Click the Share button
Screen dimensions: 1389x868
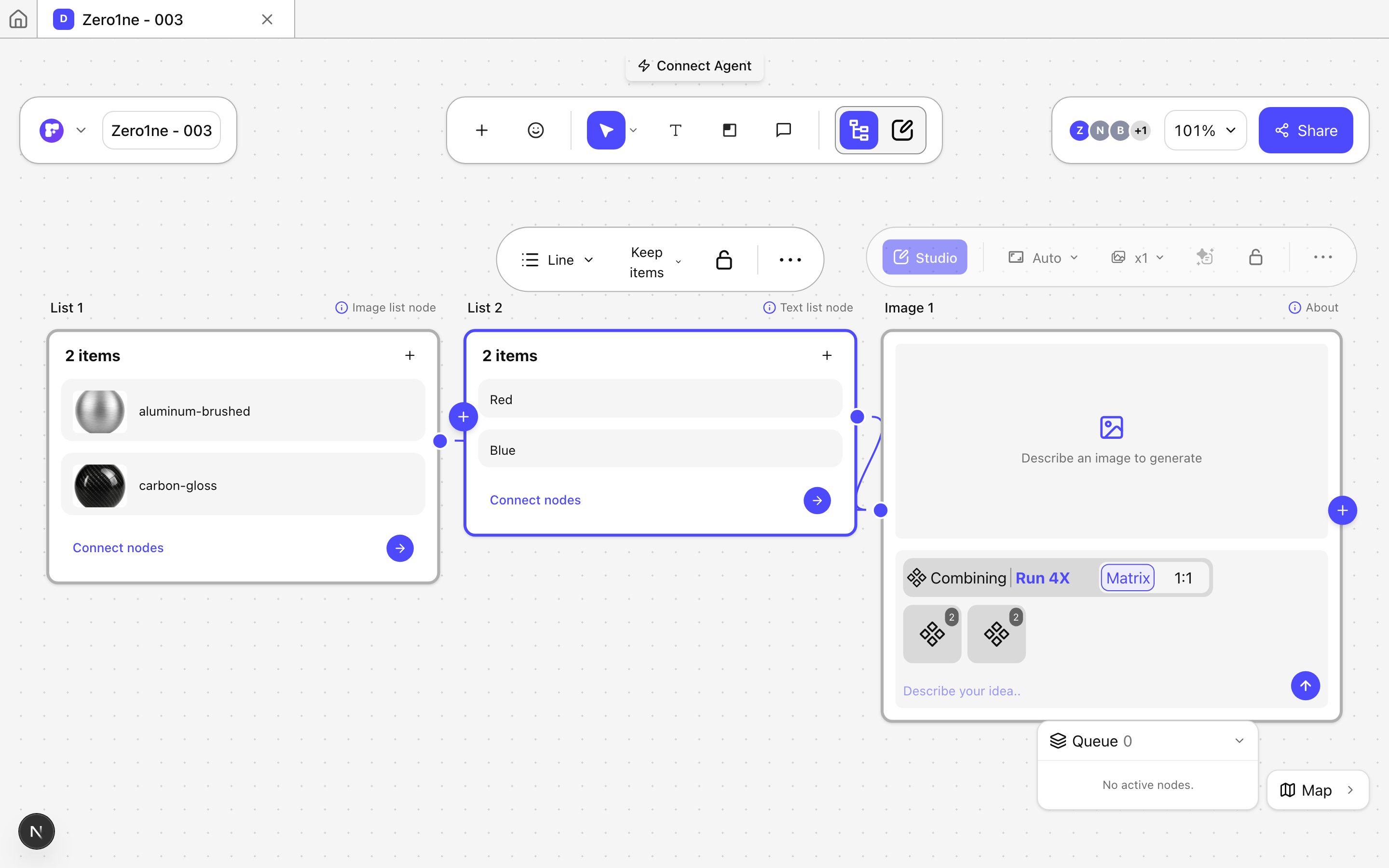click(x=1306, y=130)
